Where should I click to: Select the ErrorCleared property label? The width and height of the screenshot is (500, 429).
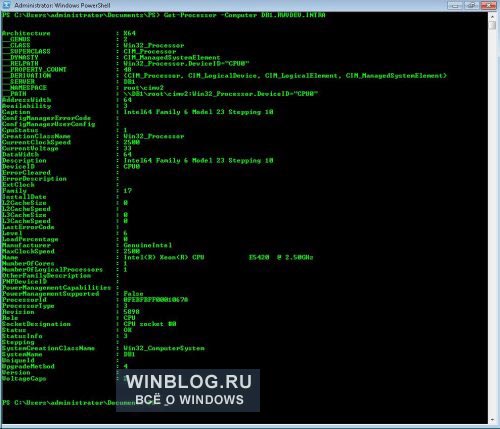point(26,172)
